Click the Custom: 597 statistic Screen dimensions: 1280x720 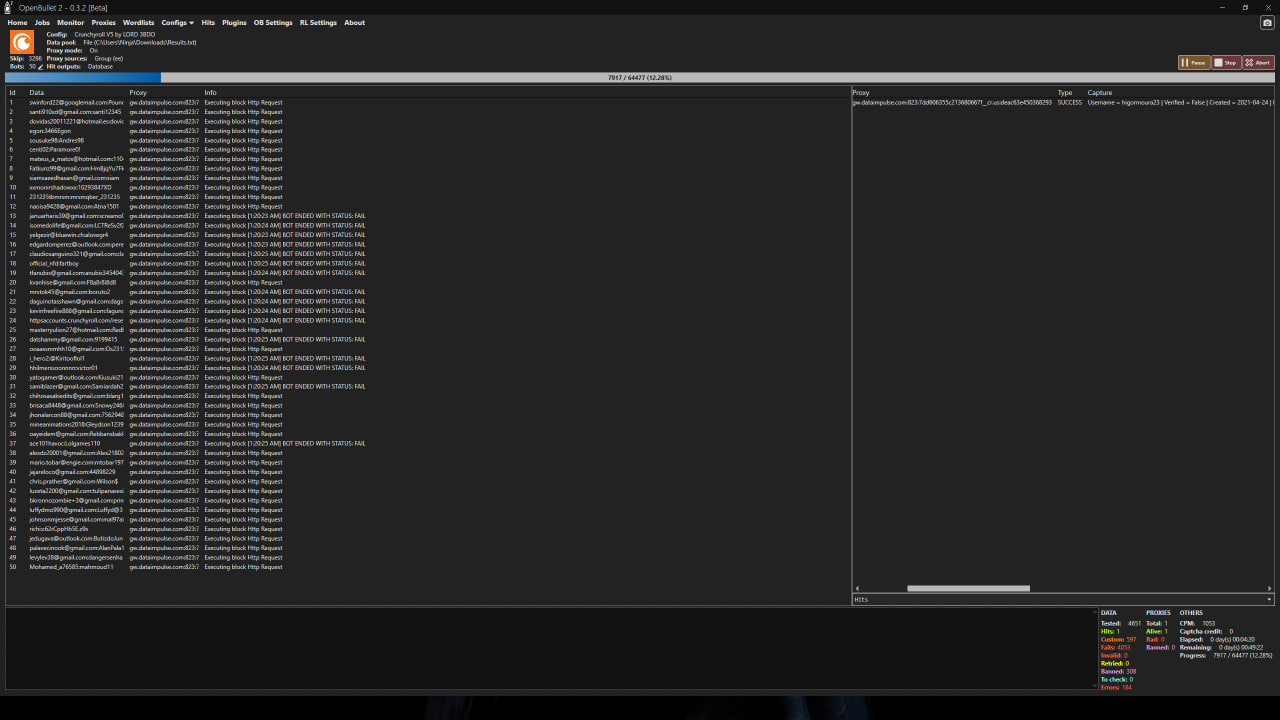click(x=1118, y=639)
